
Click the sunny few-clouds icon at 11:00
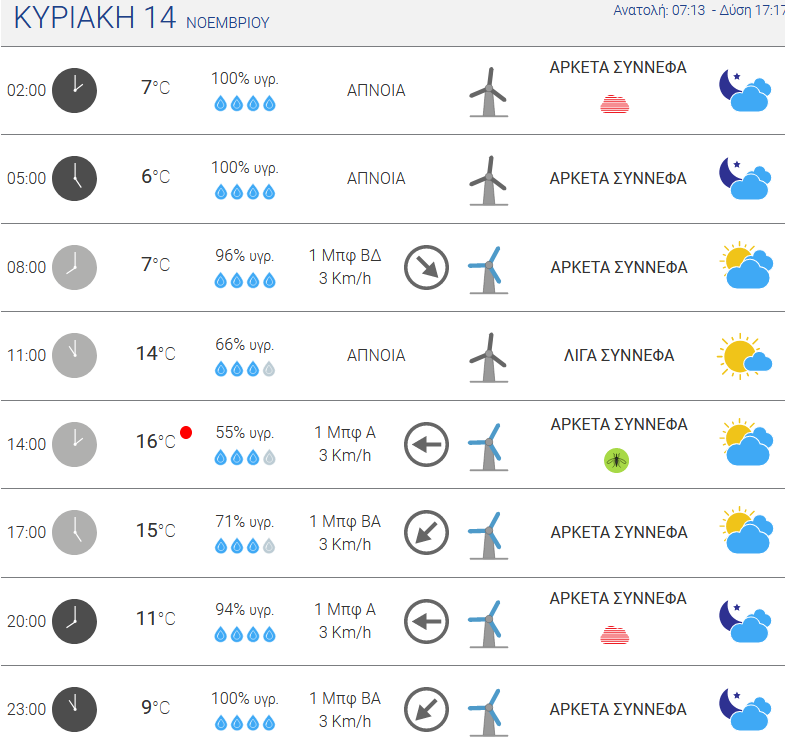pos(744,356)
